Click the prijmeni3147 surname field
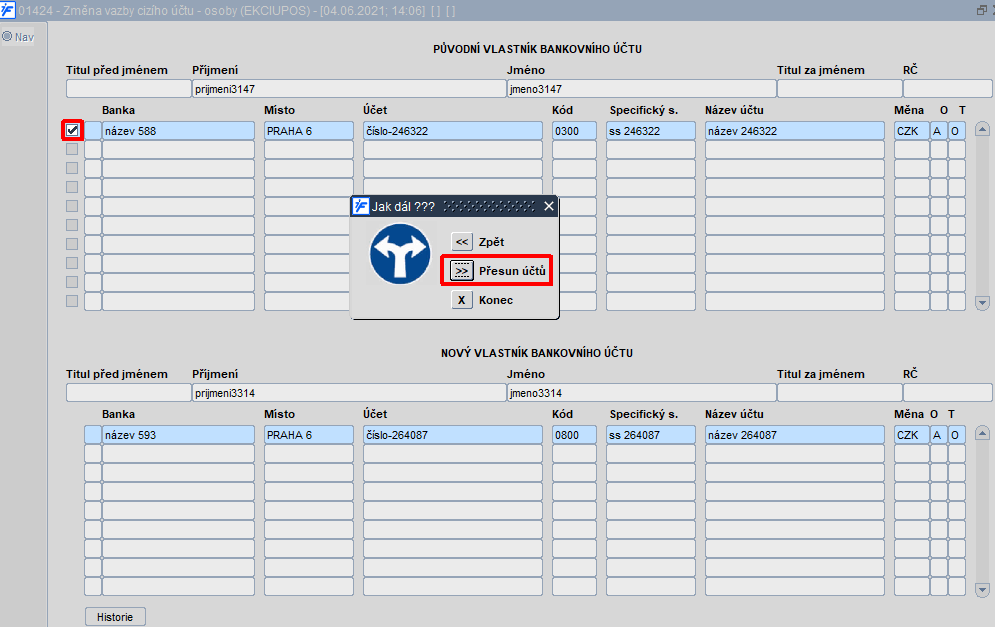The height and width of the screenshot is (627, 995). [x=349, y=89]
